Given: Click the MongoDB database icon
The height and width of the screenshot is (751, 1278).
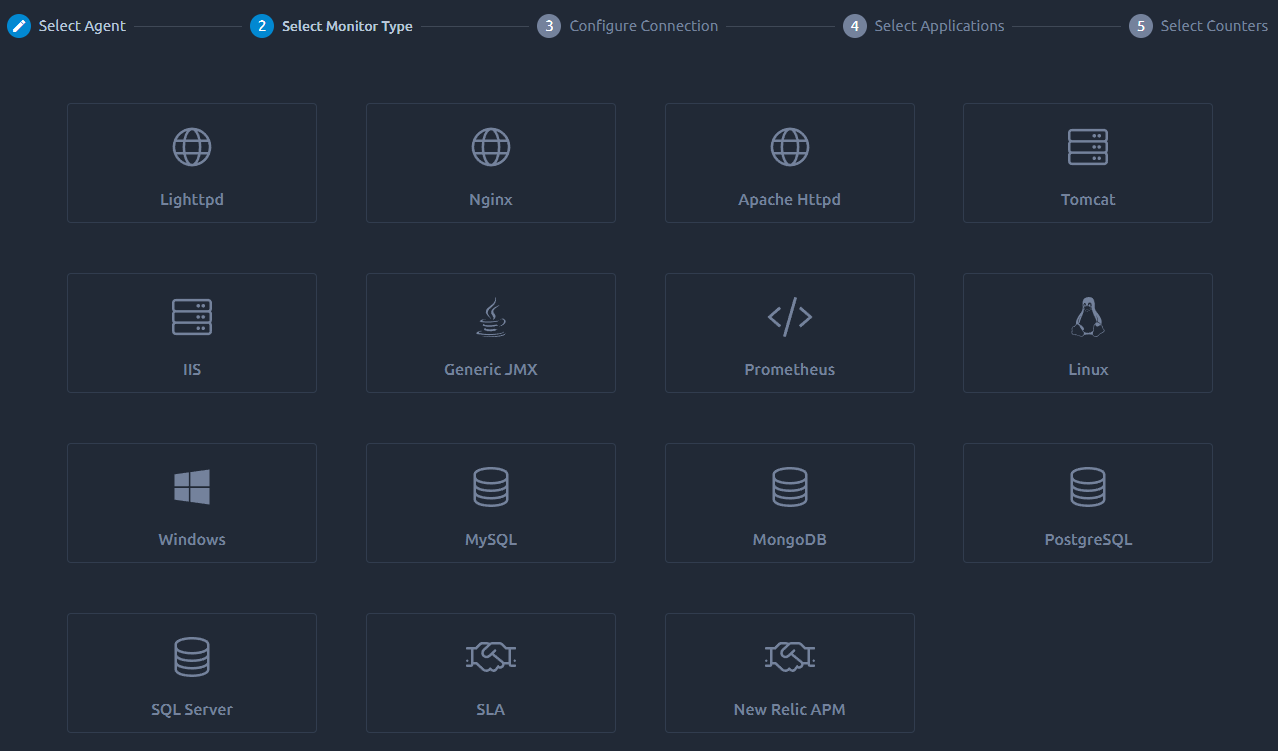Looking at the screenshot, I should coord(790,487).
